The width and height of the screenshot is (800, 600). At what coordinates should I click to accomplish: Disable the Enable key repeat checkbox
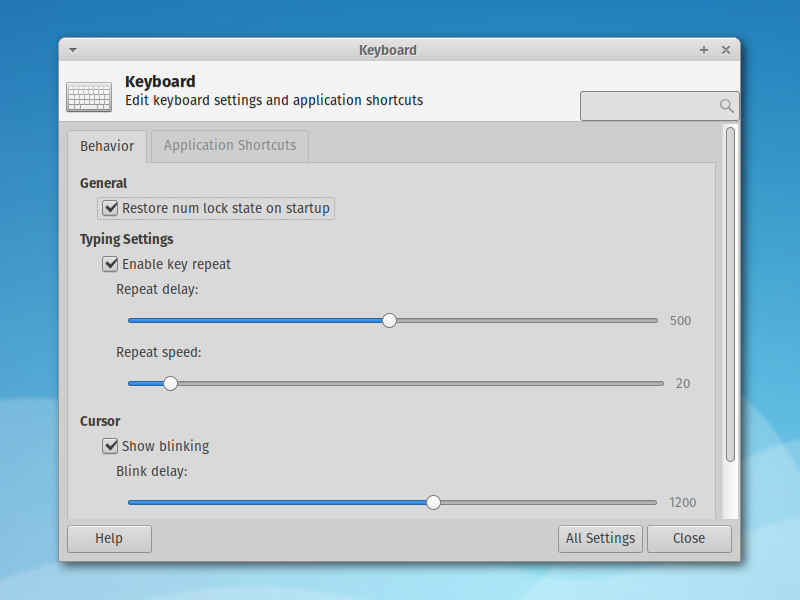[x=110, y=264]
